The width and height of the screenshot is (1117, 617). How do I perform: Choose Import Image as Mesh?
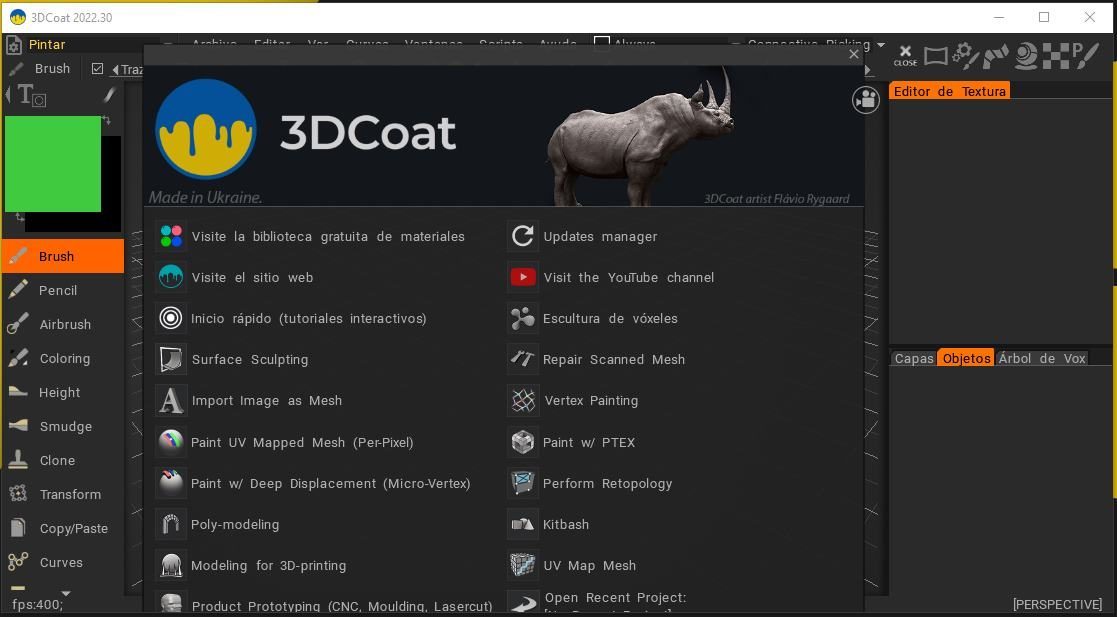pyautogui.click(x=249, y=400)
